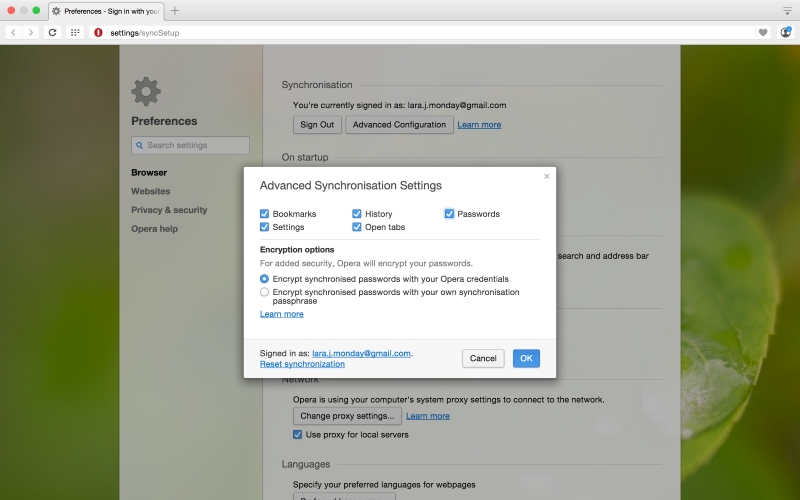Open the signed-in email link in dialog
This screenshot has width=800, height=500.
(x=361, y=353)
